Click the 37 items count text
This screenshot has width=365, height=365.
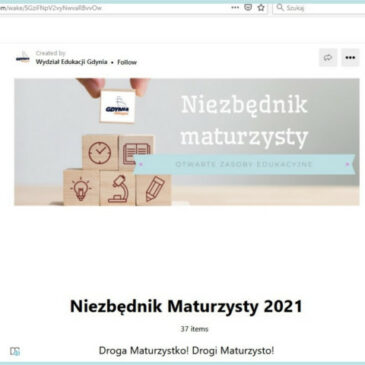tap(194, 329)
